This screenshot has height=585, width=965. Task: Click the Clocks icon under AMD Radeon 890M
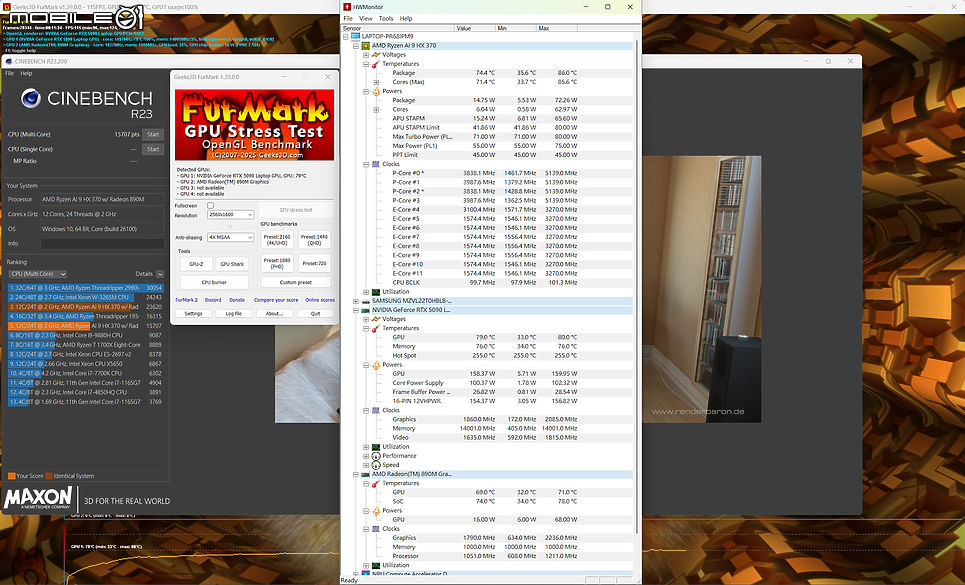pyautogui.click(x=375, y=528)
